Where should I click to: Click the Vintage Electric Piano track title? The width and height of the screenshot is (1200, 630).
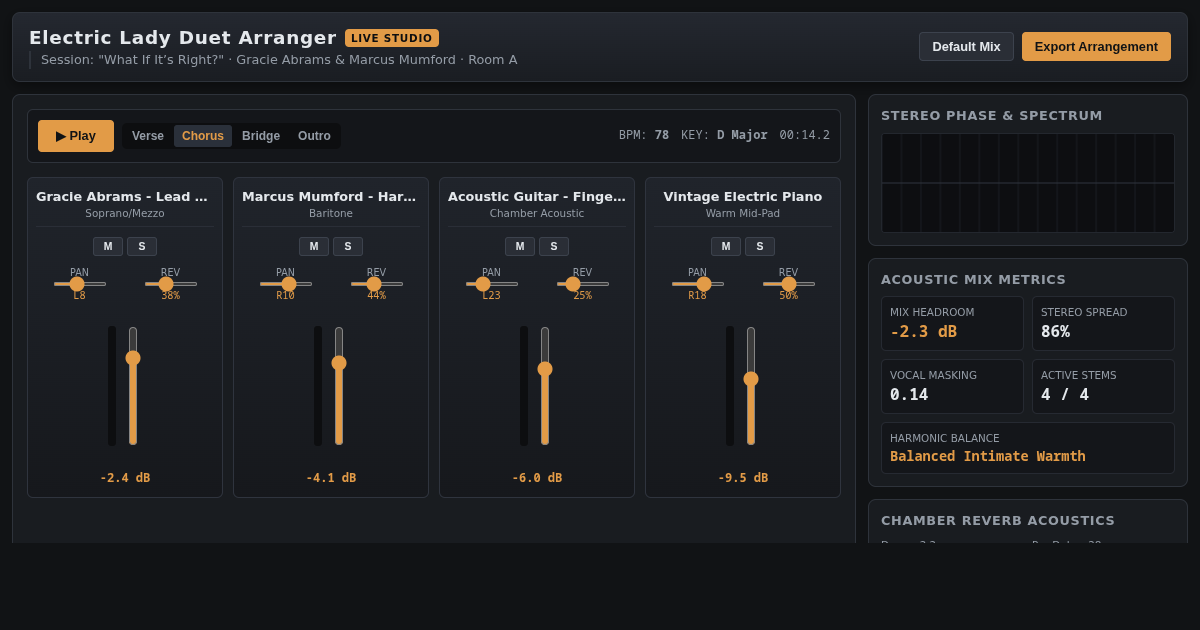pyautogui.click(x=743, y=196)
